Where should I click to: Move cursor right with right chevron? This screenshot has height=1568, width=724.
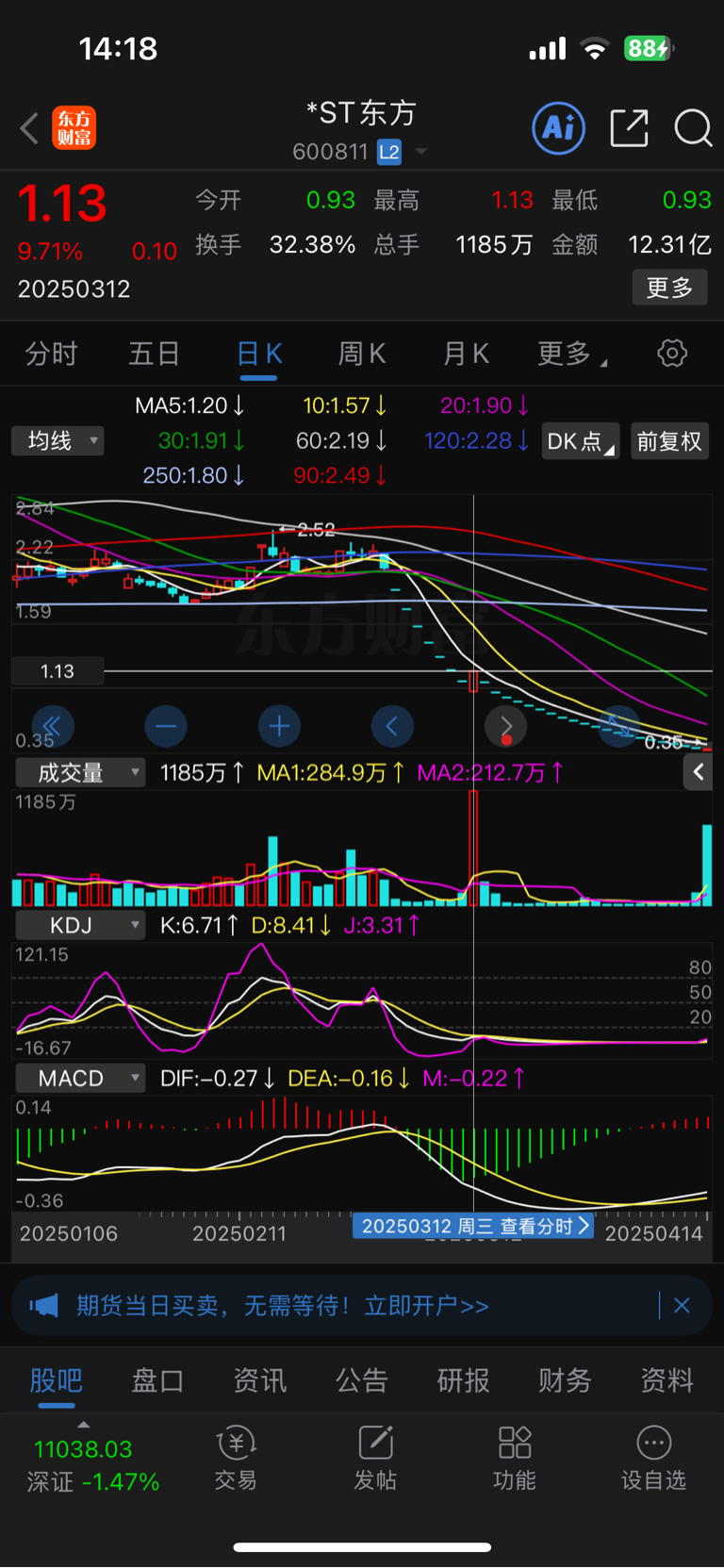coord(506,726)
